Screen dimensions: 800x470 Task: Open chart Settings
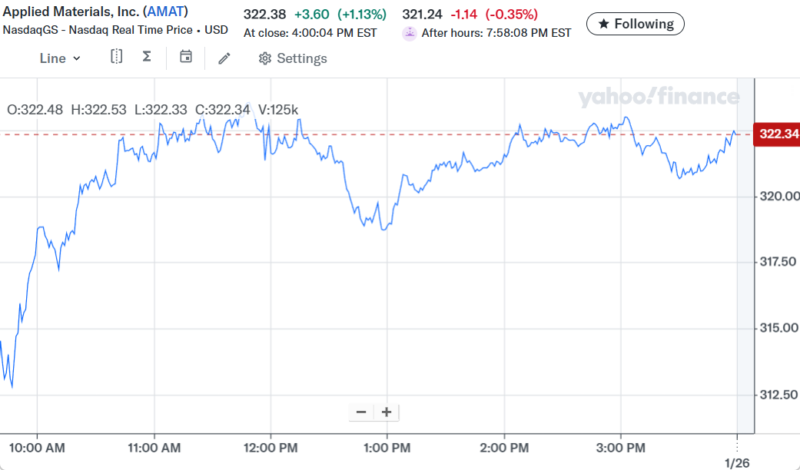[292, 58]
